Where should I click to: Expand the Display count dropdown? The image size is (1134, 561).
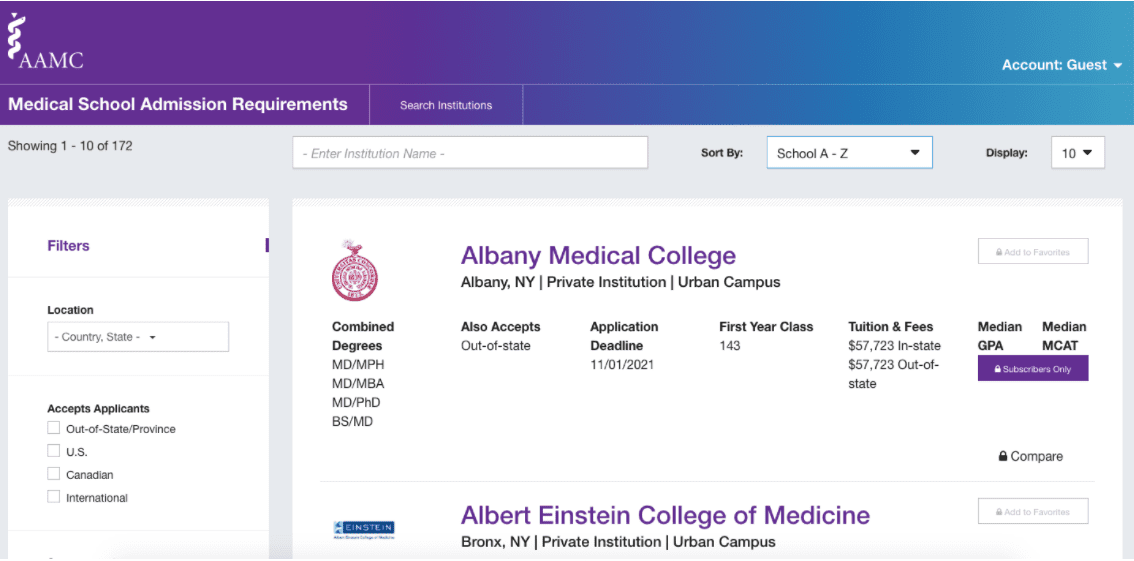[1077, 153]
